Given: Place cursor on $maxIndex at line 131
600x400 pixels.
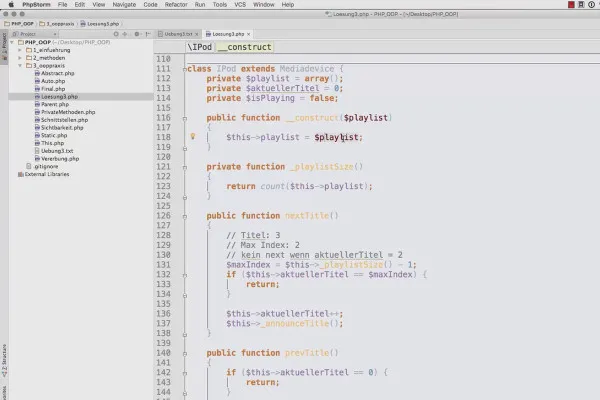Looking at the screenshot, I should coord(248,265).
